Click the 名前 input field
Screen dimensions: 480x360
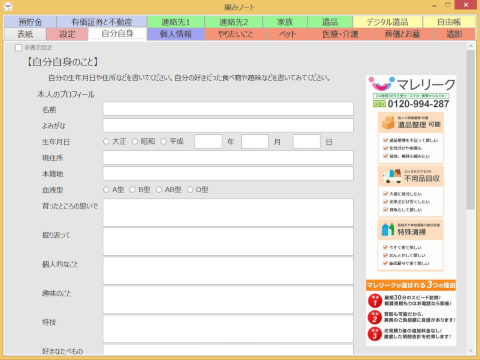[228, 109]
